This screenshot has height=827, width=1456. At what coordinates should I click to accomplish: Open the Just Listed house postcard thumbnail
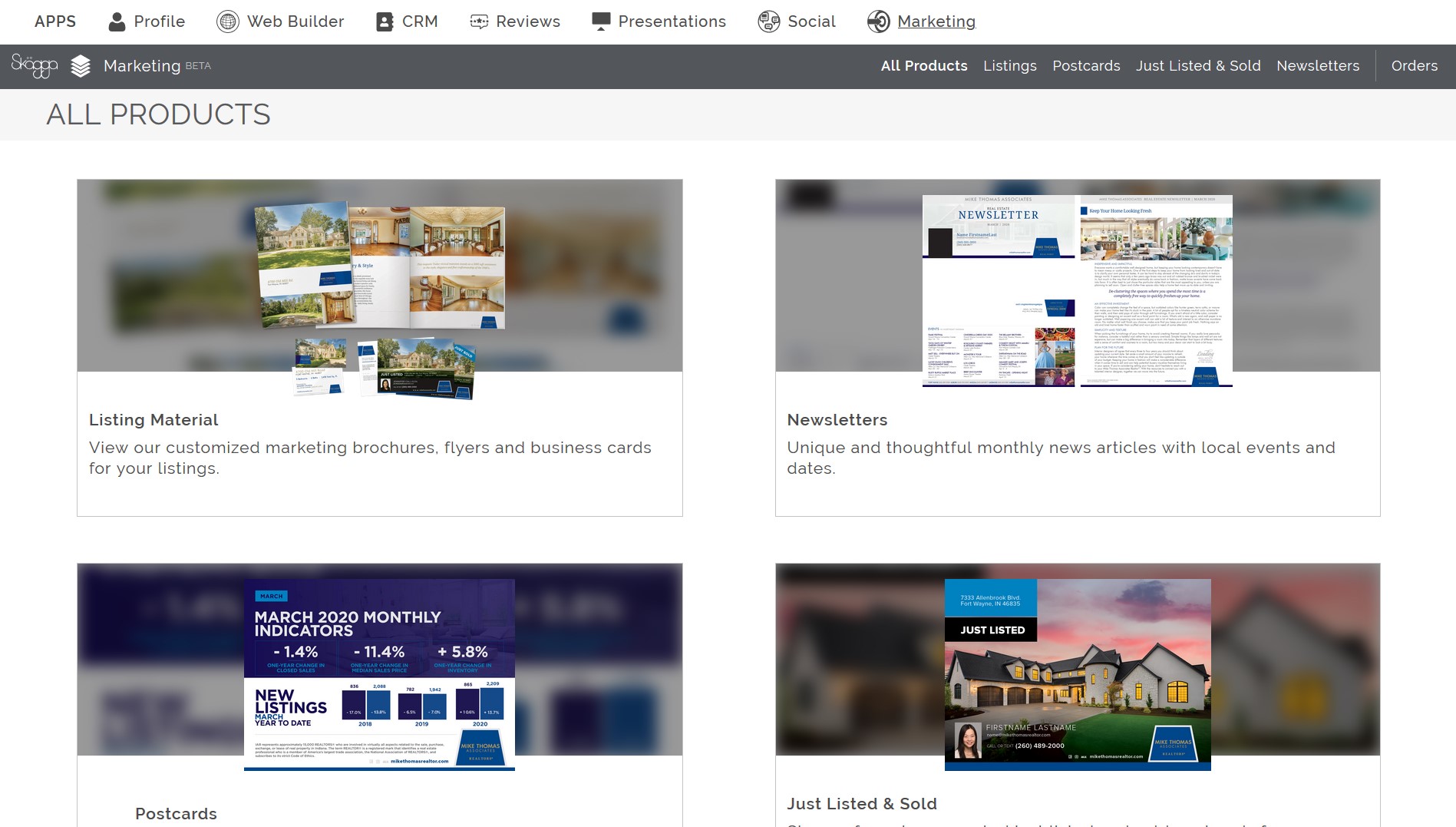(x=1078, y=674)
